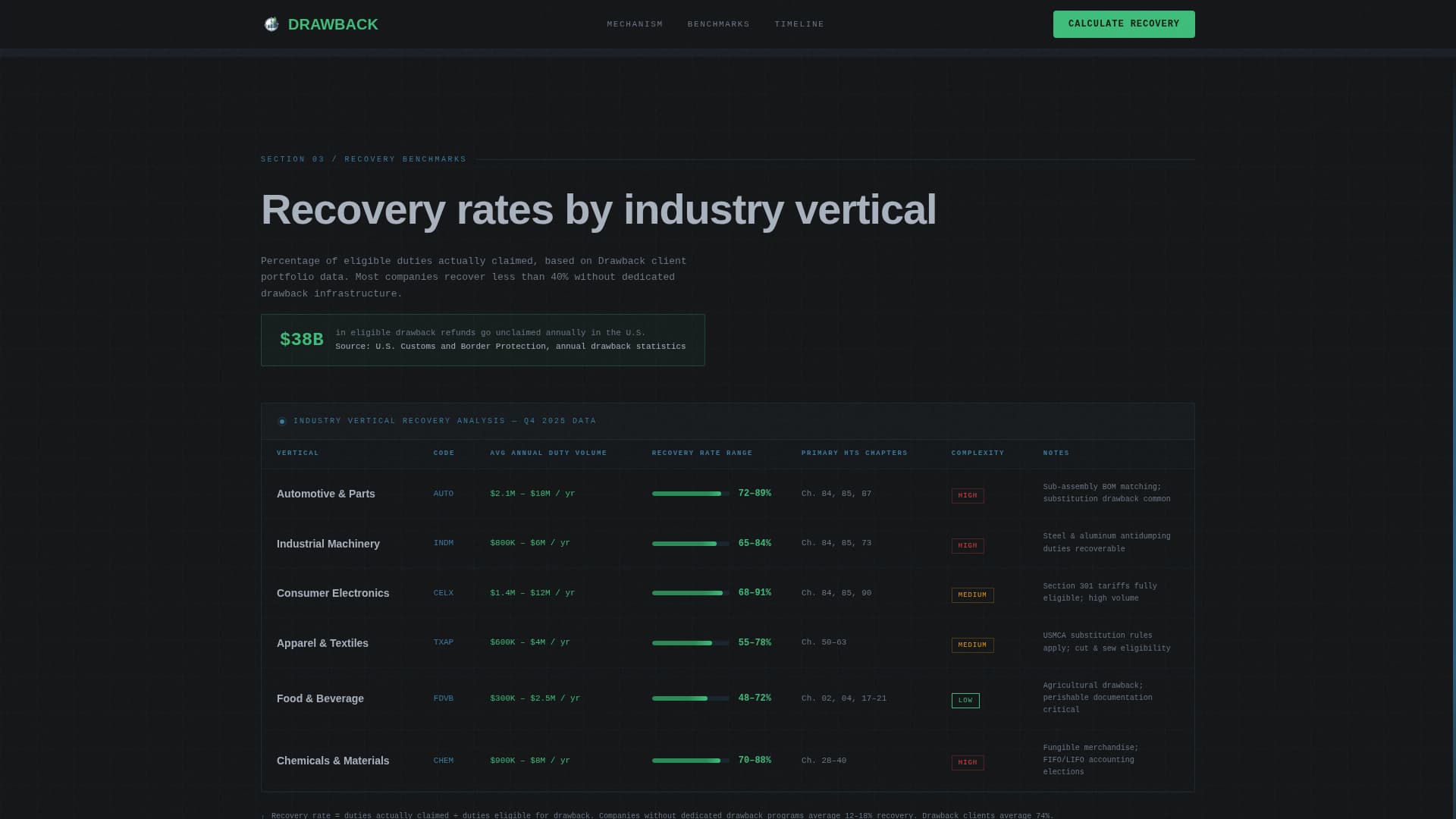Click the 70–88% recovery rate value

click(755, 761)
